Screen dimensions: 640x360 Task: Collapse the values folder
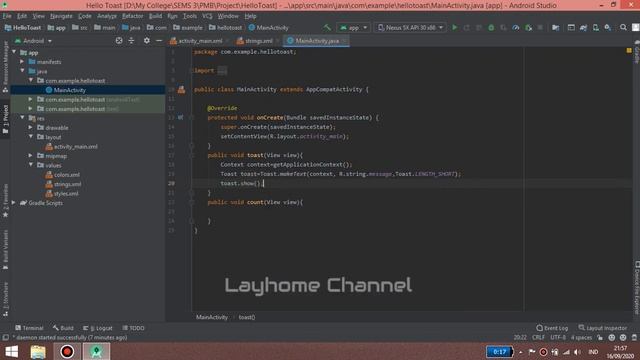(x=31, y=165)
